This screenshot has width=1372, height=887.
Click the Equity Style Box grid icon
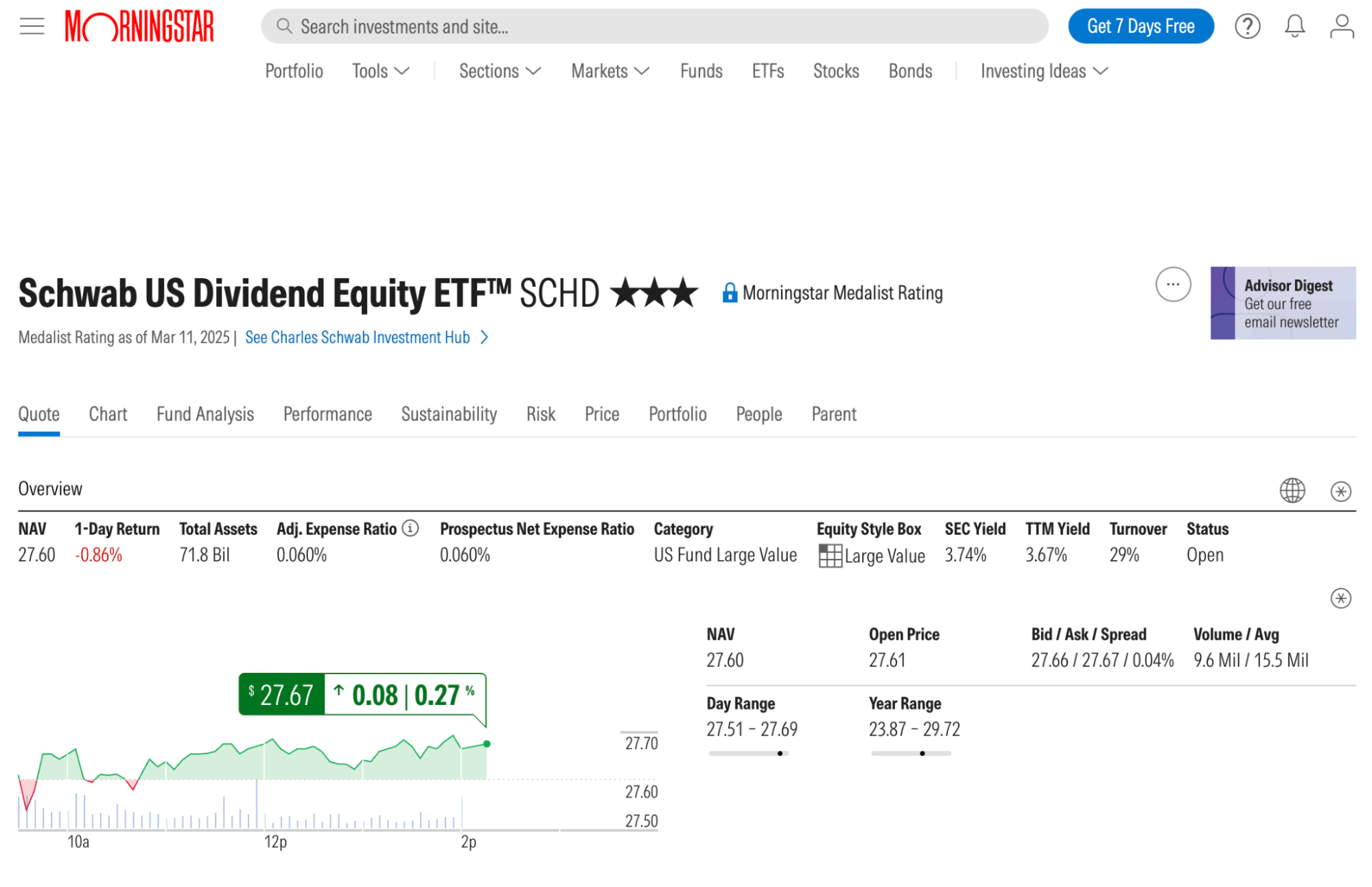click(x=830, y=555)
